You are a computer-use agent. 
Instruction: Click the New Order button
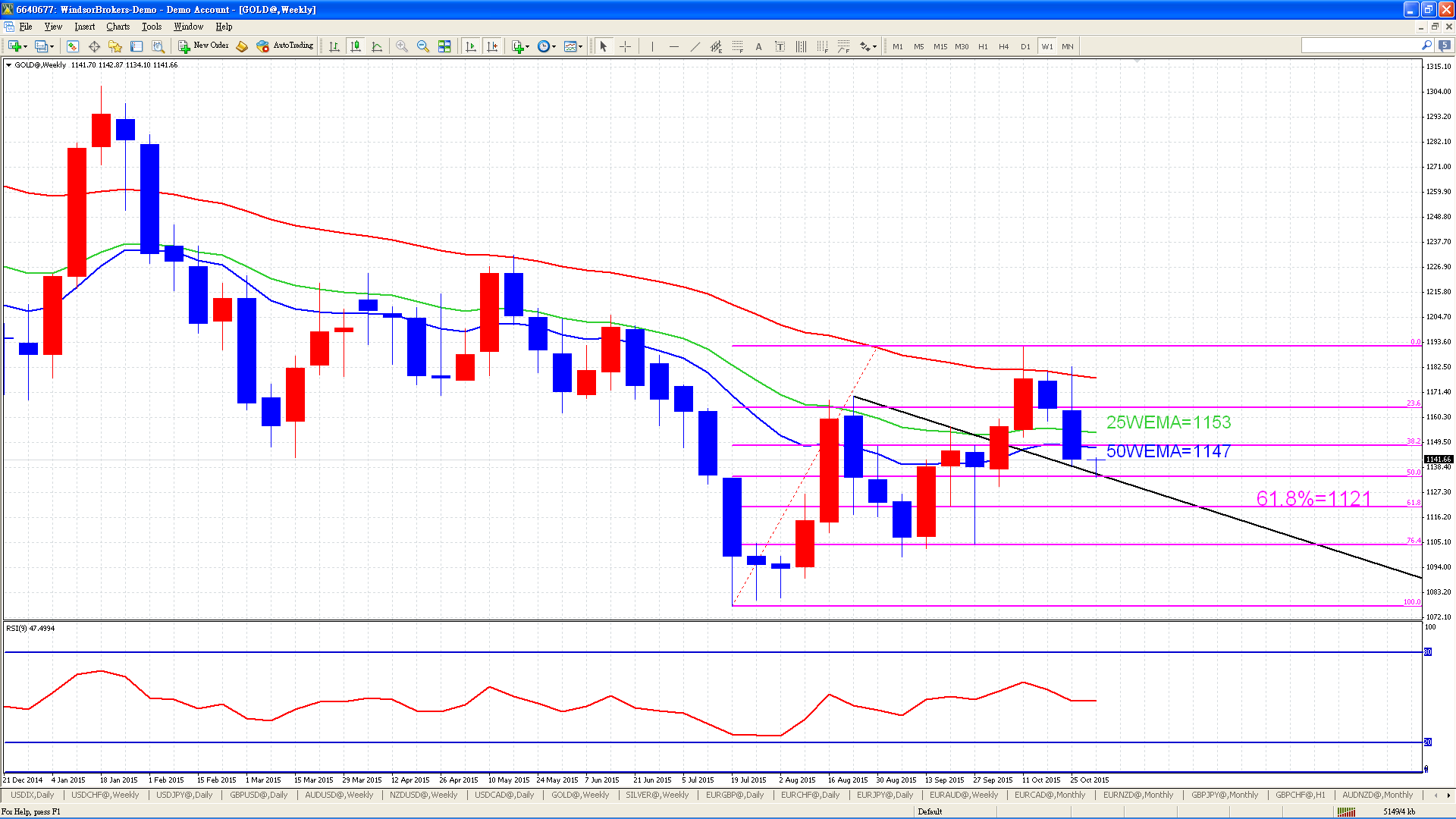[203, 45]
